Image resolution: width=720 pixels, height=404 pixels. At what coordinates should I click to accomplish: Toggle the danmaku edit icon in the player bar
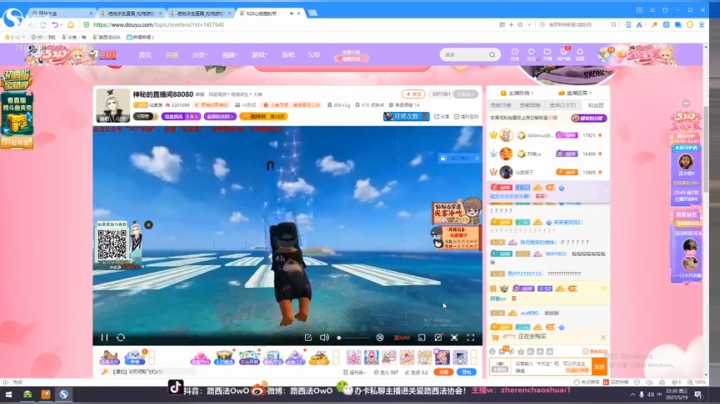point(308,337)
